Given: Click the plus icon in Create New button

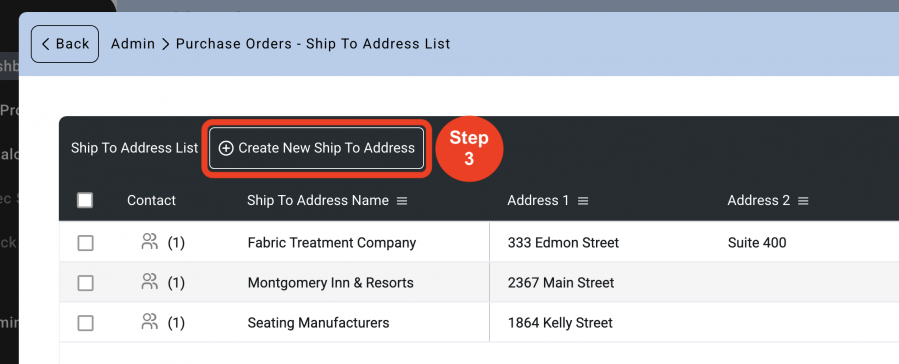Looking at the screenshot, I should [226, 148].
